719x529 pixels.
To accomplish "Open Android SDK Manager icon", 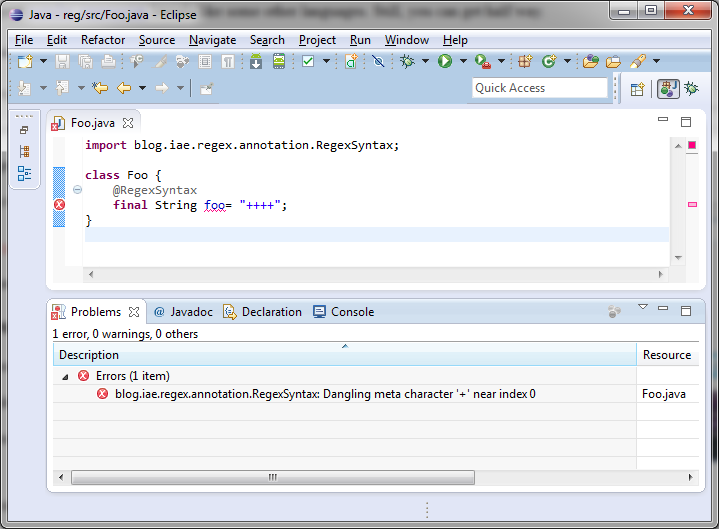I will point(256,61).
